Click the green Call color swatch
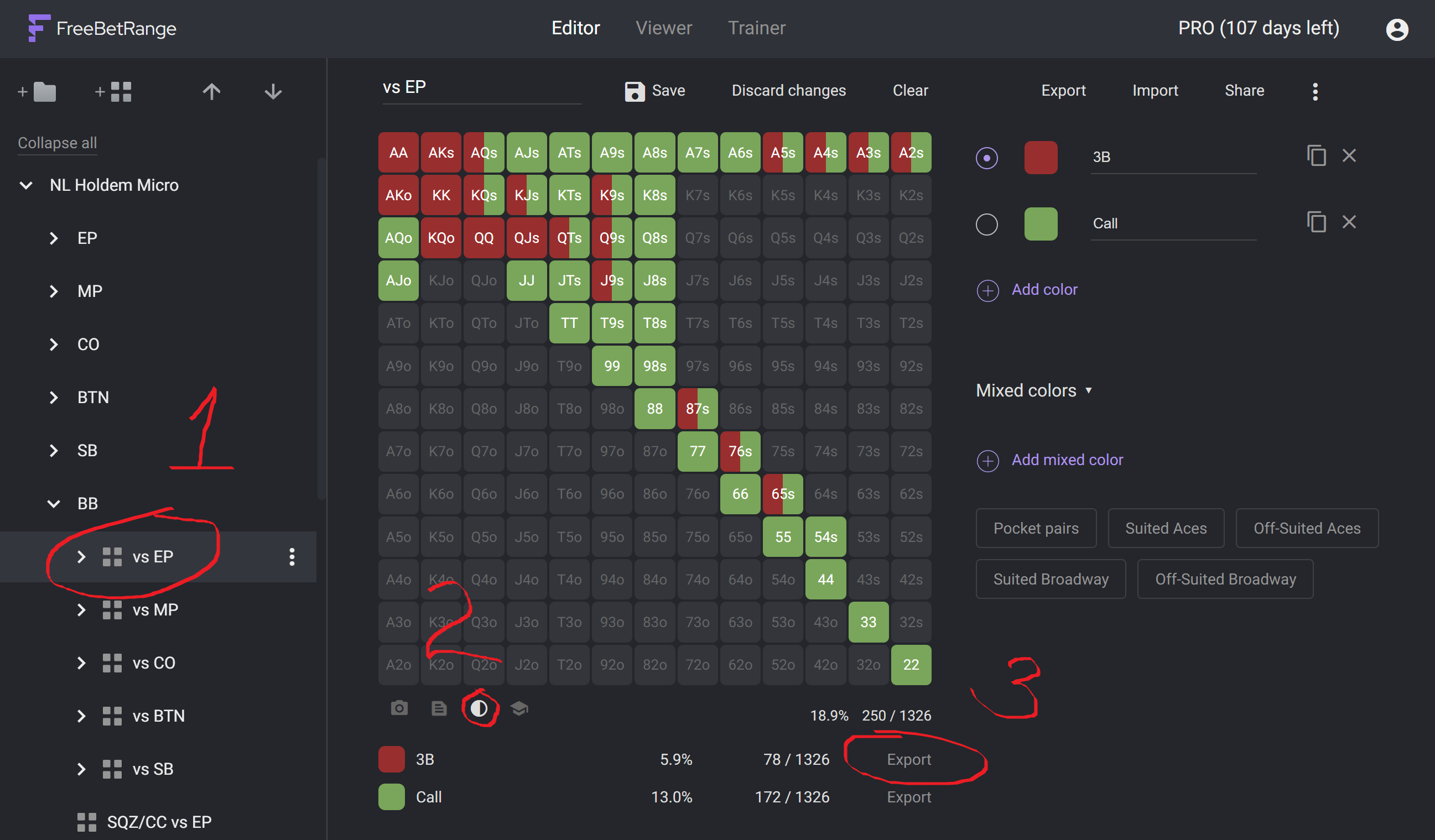 pos(1041,223)
